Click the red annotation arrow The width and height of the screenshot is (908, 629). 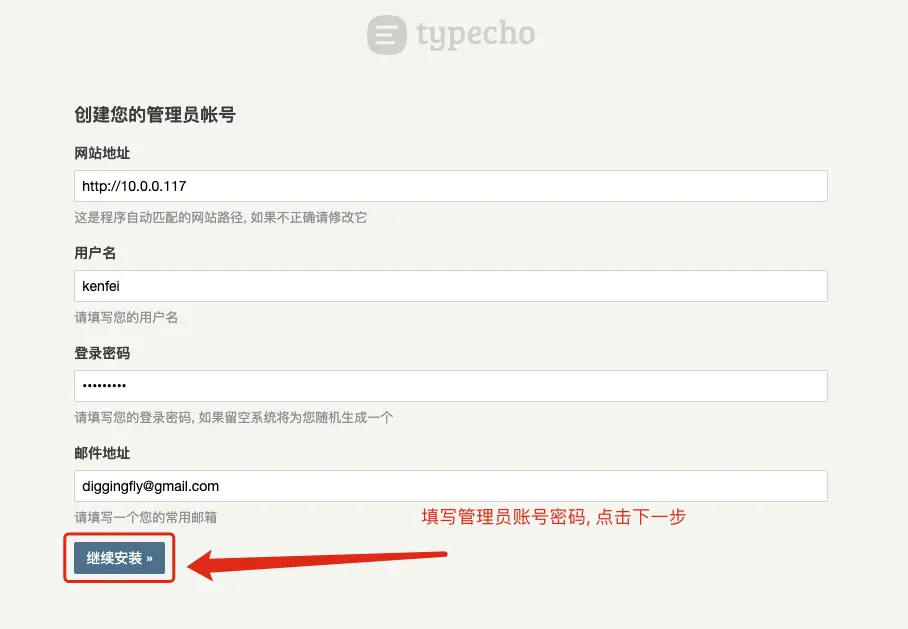coord(317,564)
